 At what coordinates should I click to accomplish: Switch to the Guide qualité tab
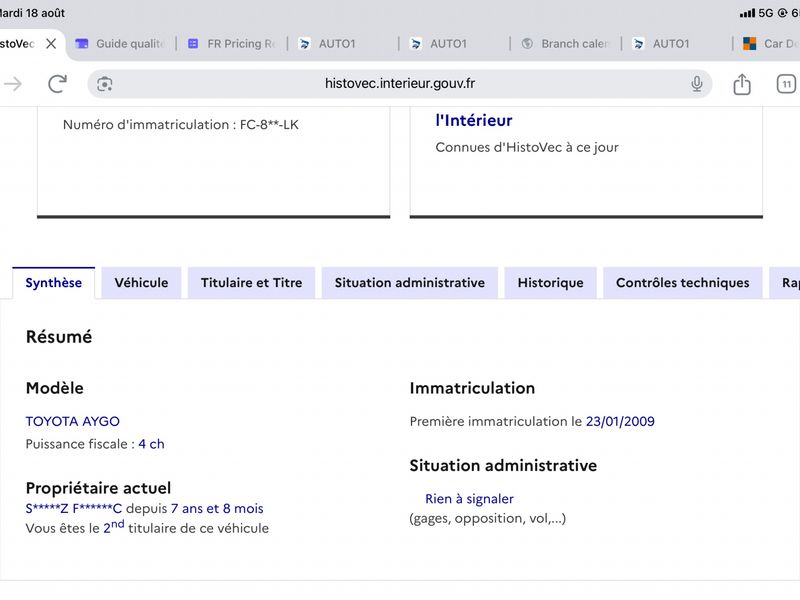[120, 44]
